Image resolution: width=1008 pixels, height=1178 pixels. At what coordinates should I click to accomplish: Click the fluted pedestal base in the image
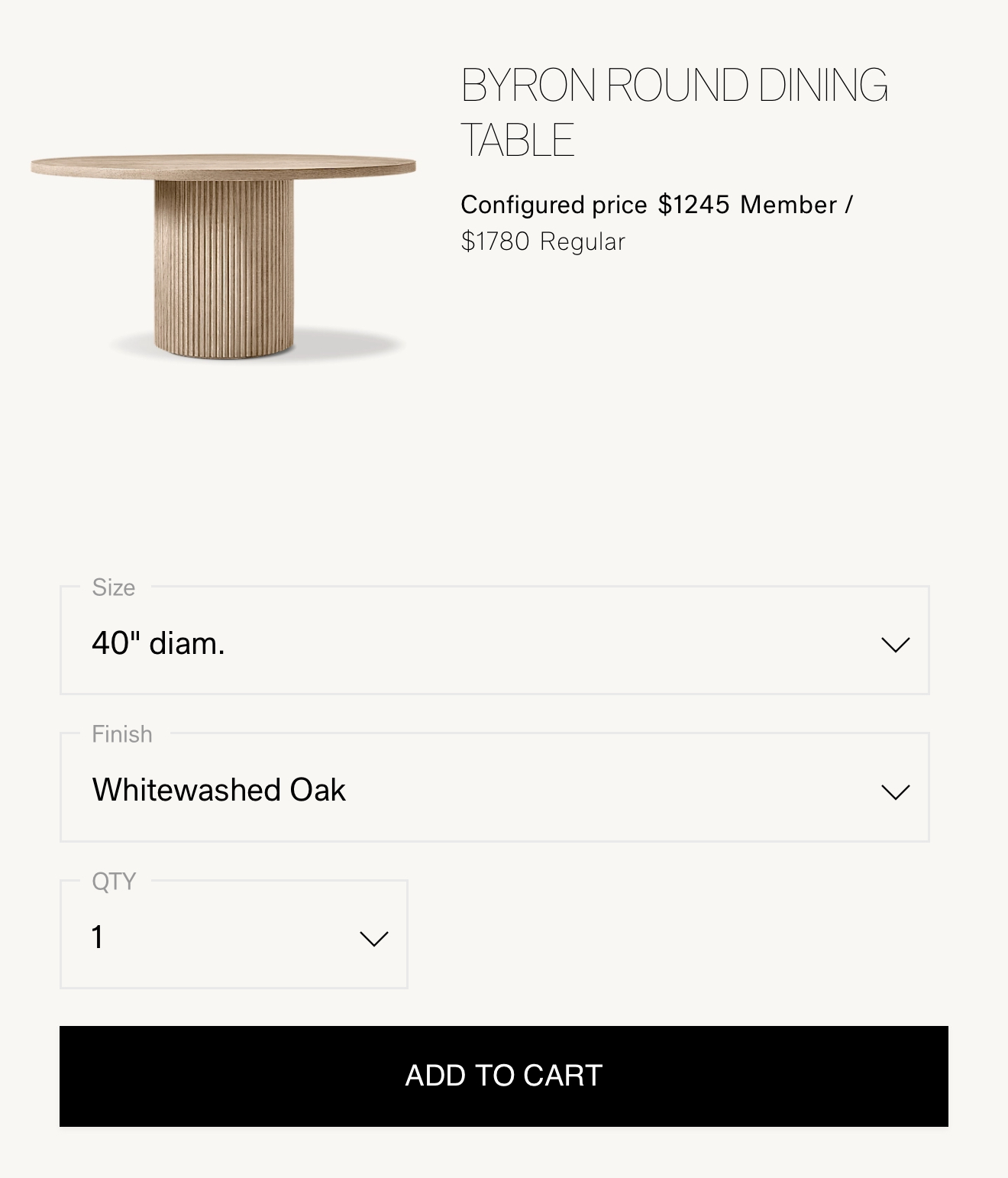223,267
